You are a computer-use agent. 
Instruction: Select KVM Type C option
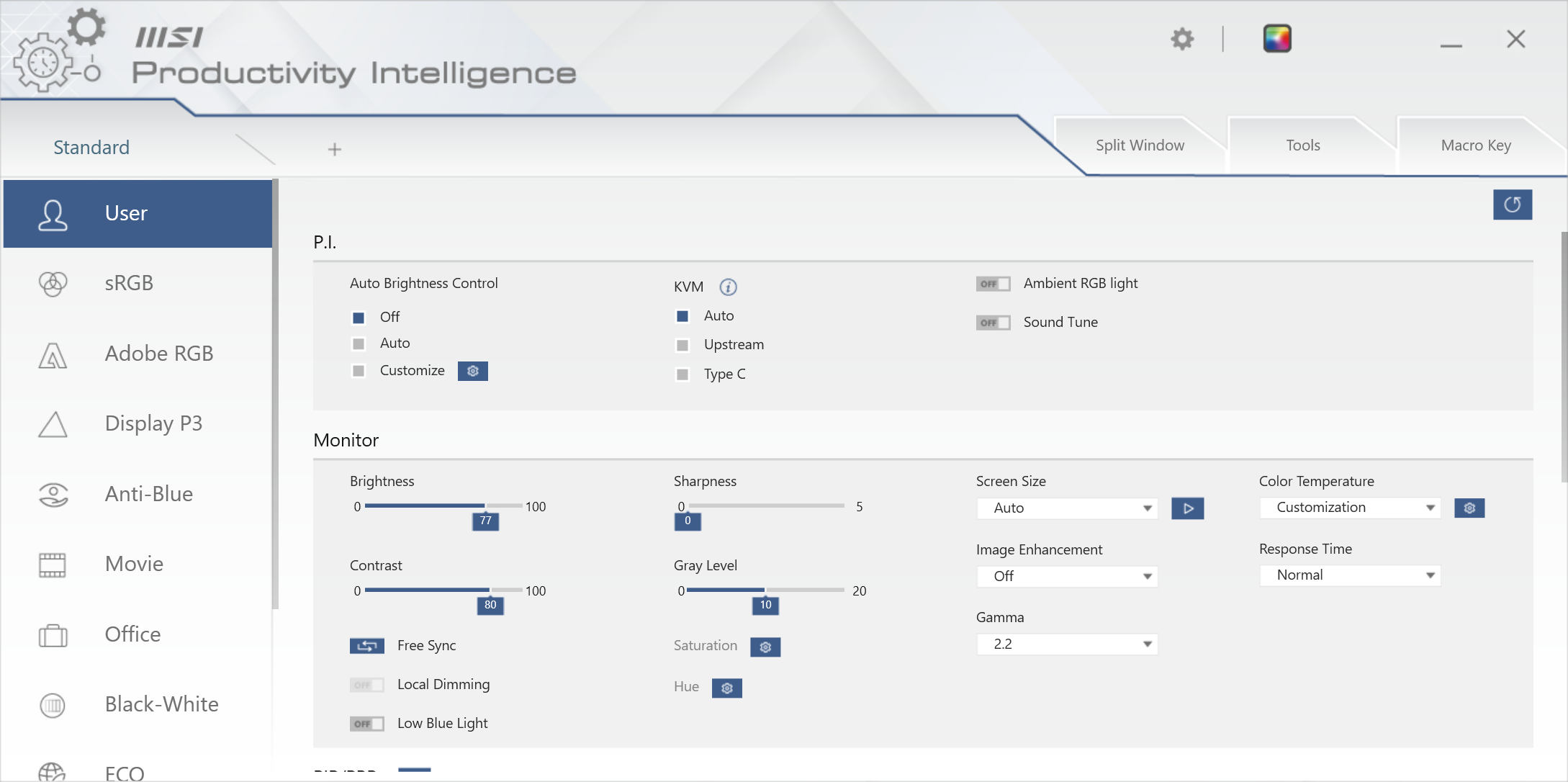point(682,374)
